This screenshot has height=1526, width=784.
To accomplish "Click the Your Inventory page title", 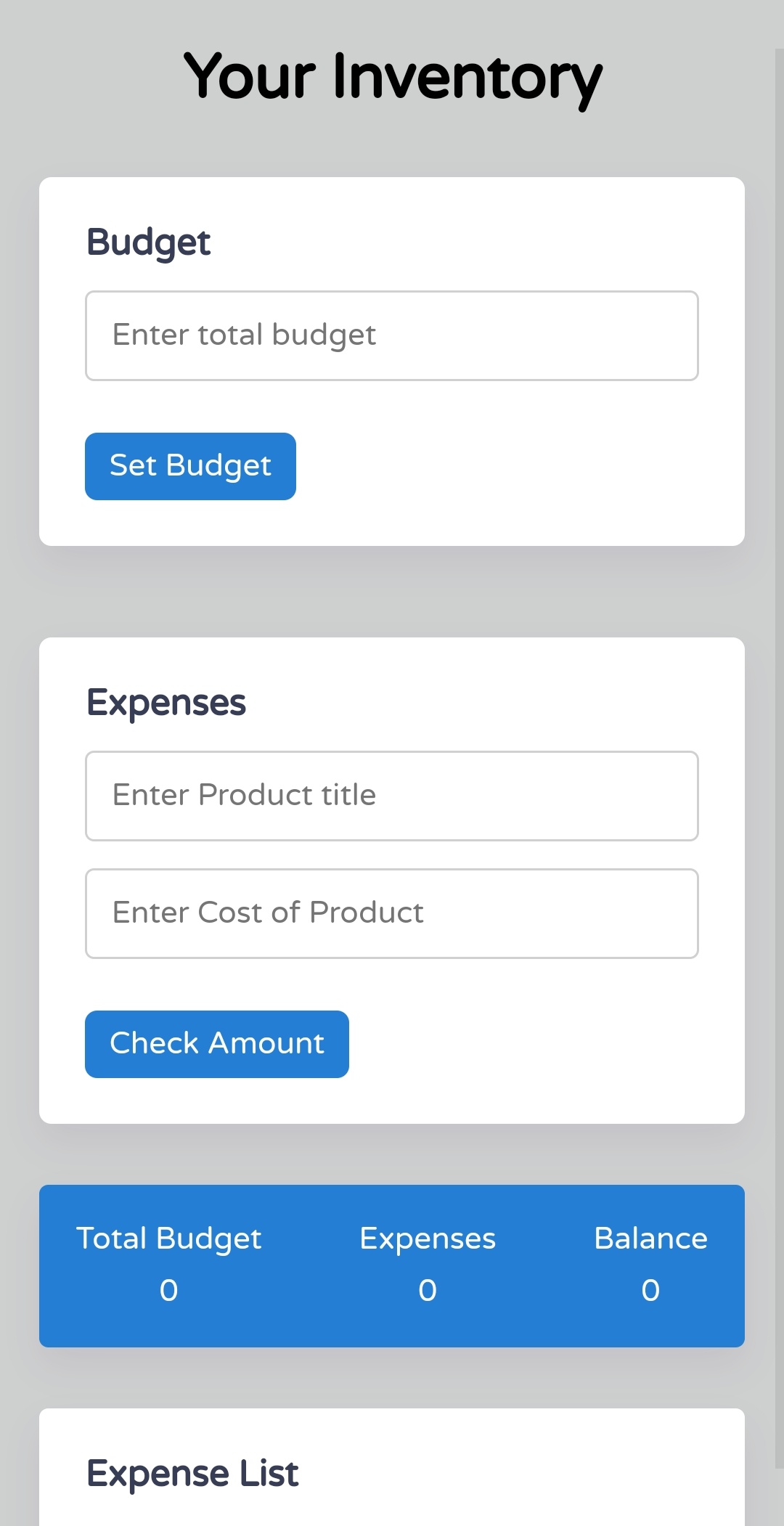I will point(392,76).
